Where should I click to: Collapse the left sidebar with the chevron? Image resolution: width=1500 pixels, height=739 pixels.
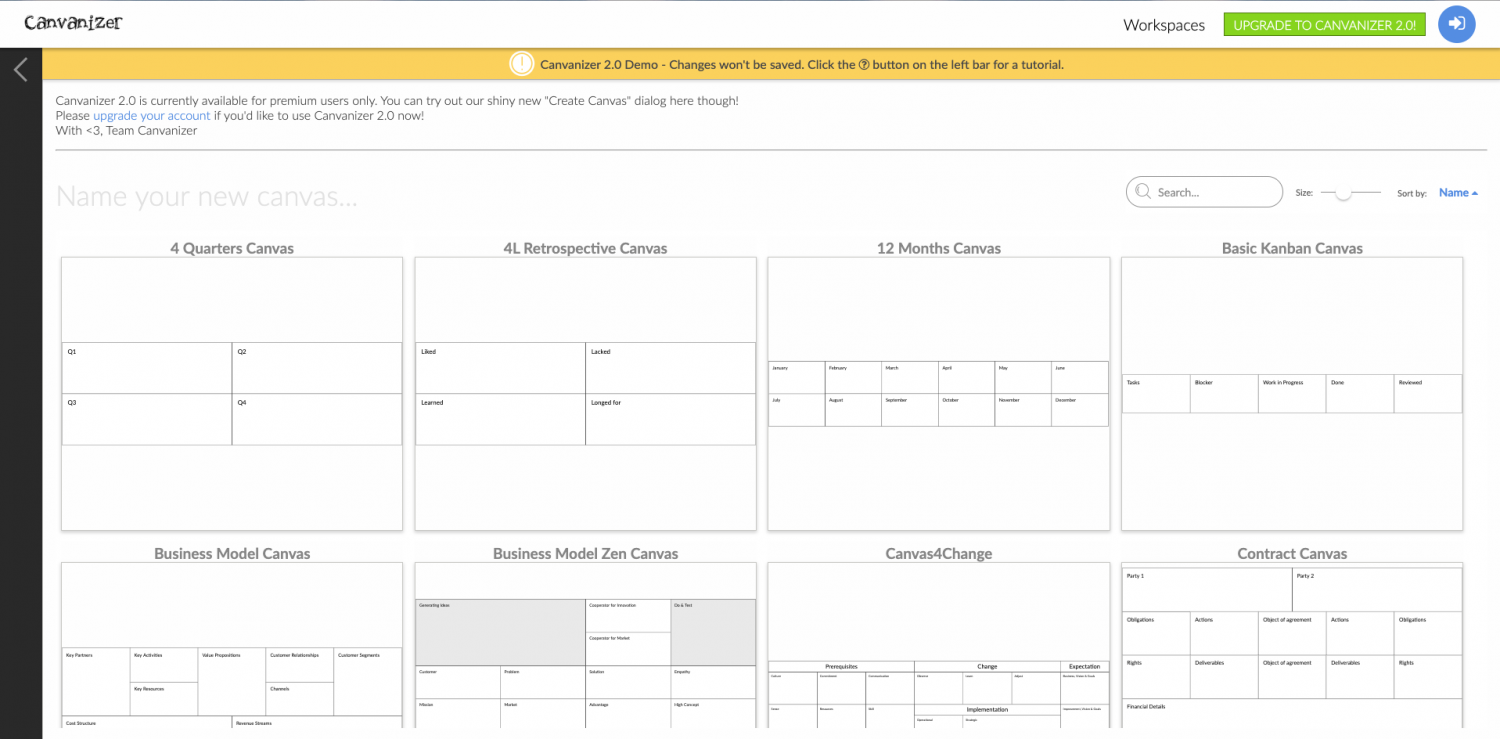(20, 69)
